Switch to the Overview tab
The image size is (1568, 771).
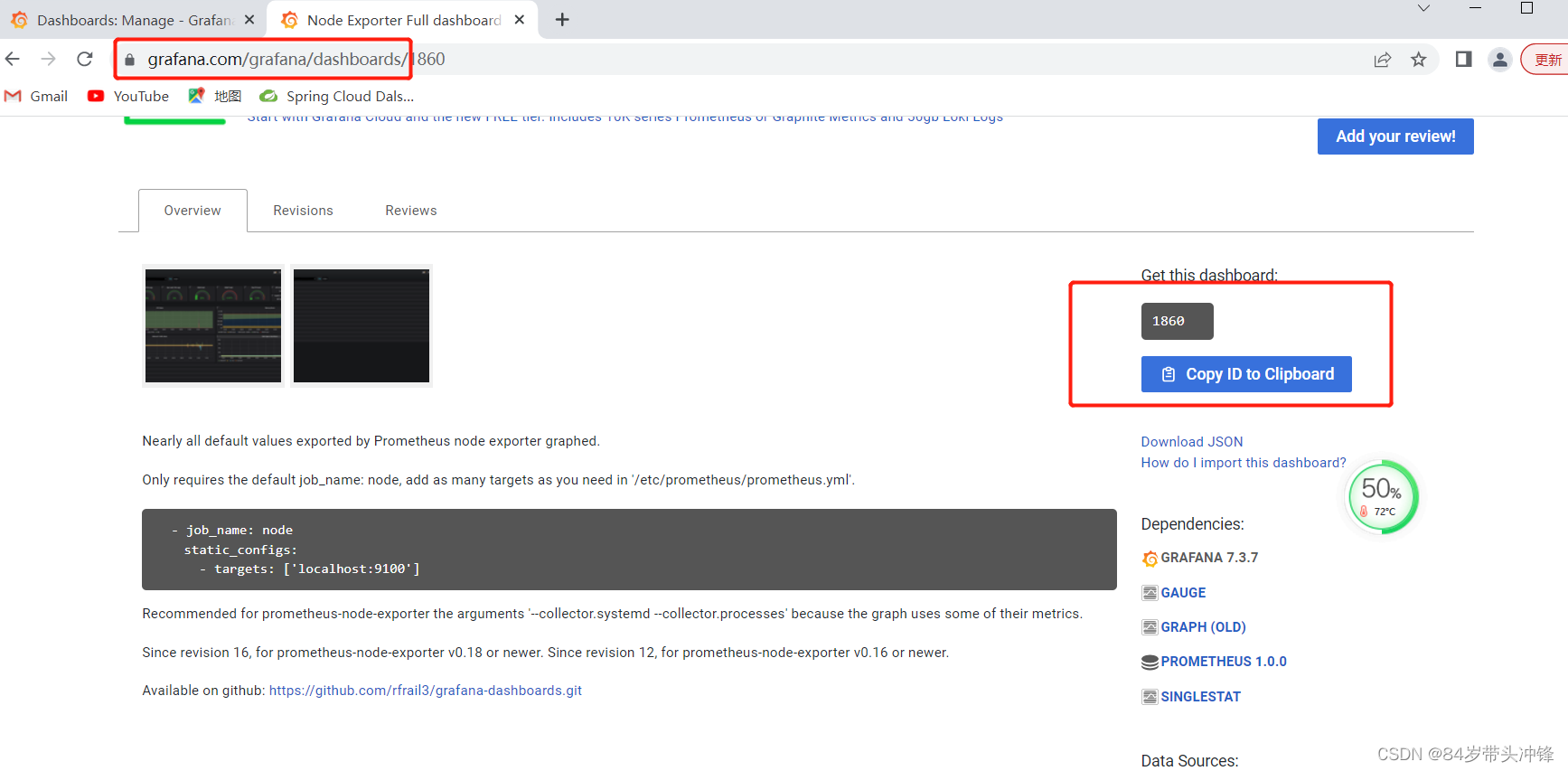click(192, 211)
